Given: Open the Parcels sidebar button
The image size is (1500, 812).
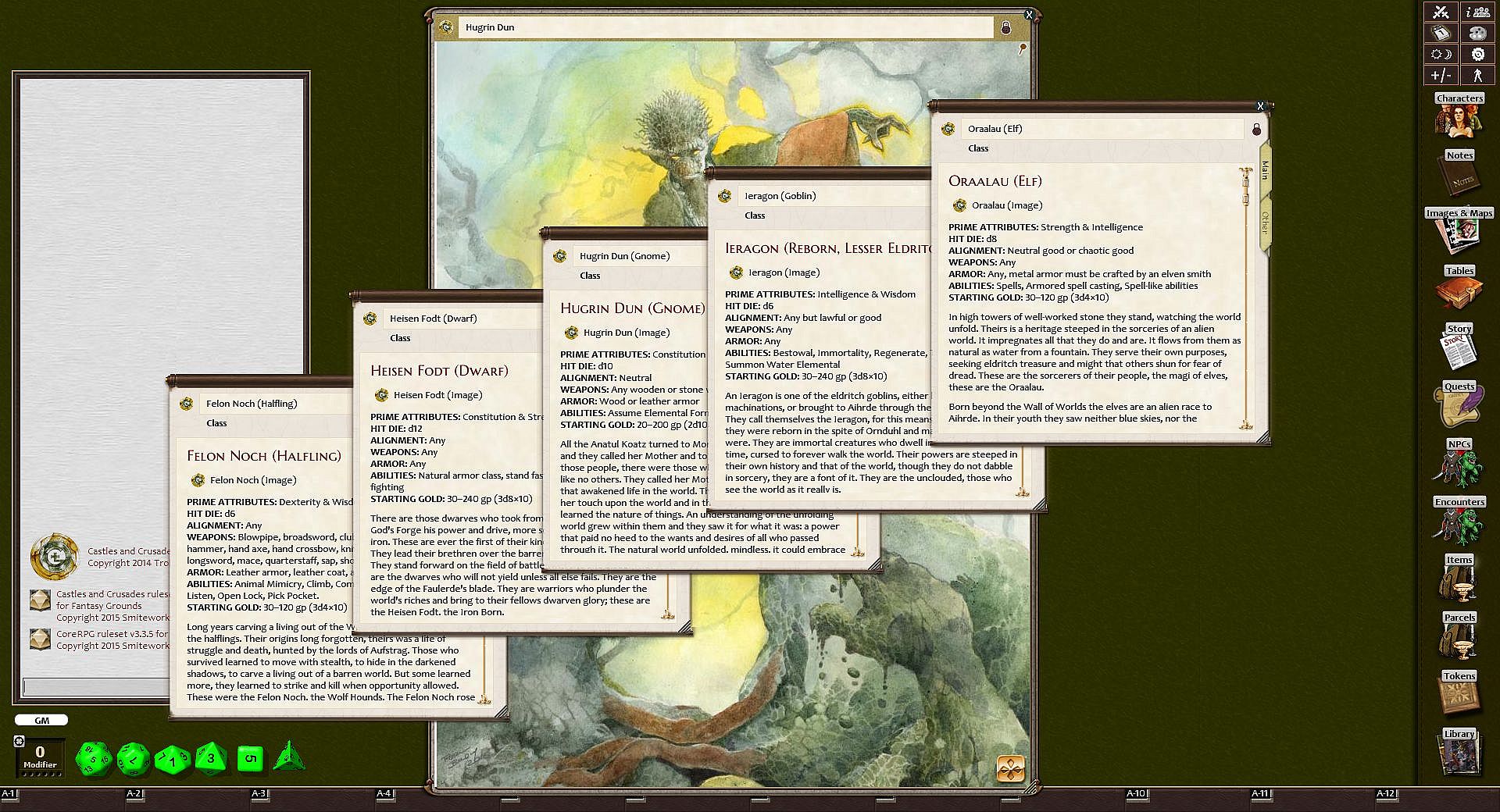Looking at the screenshot, I should click(x=1459, y=636).
